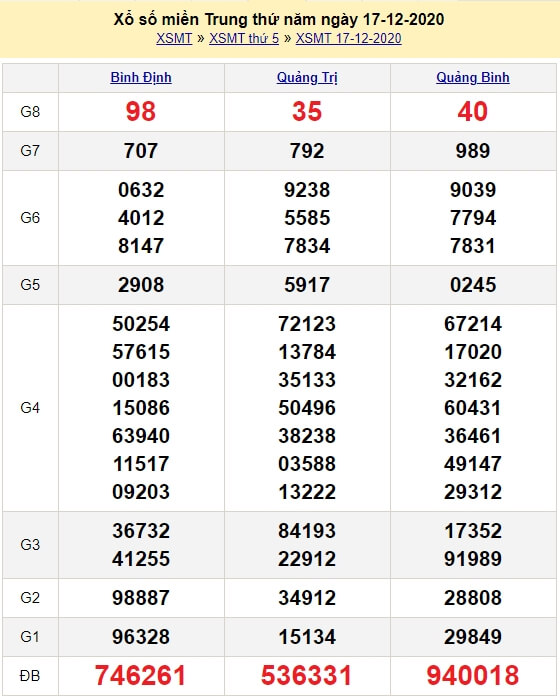Select Quảng Trị special prize 536331
Screen dimensions: 560x696
[307, 676]
